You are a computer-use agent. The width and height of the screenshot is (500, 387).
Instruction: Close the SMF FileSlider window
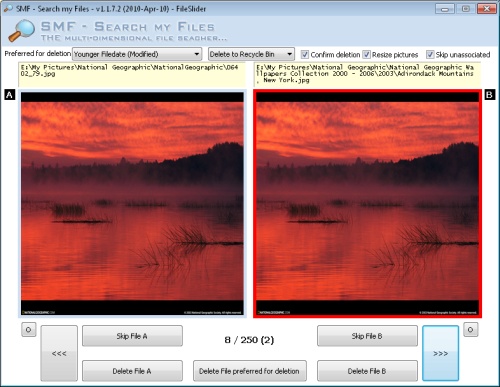point(487,9)
